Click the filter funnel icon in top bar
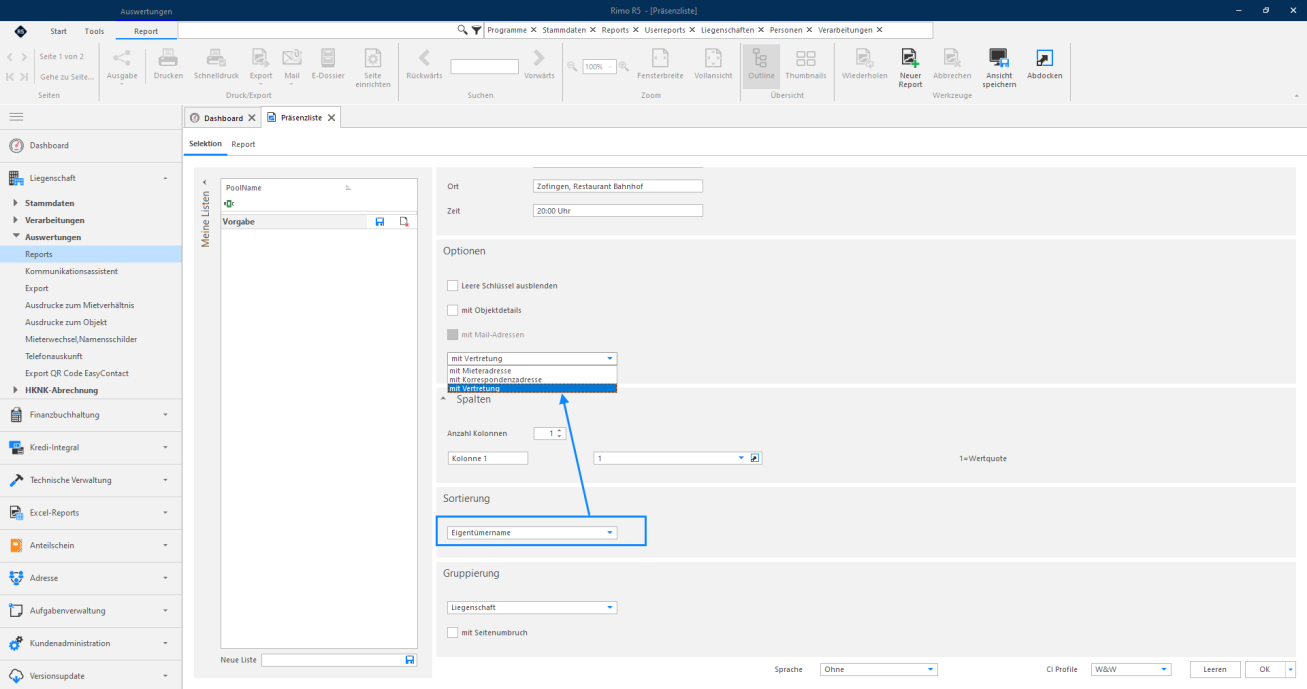 tap(477, 30)
